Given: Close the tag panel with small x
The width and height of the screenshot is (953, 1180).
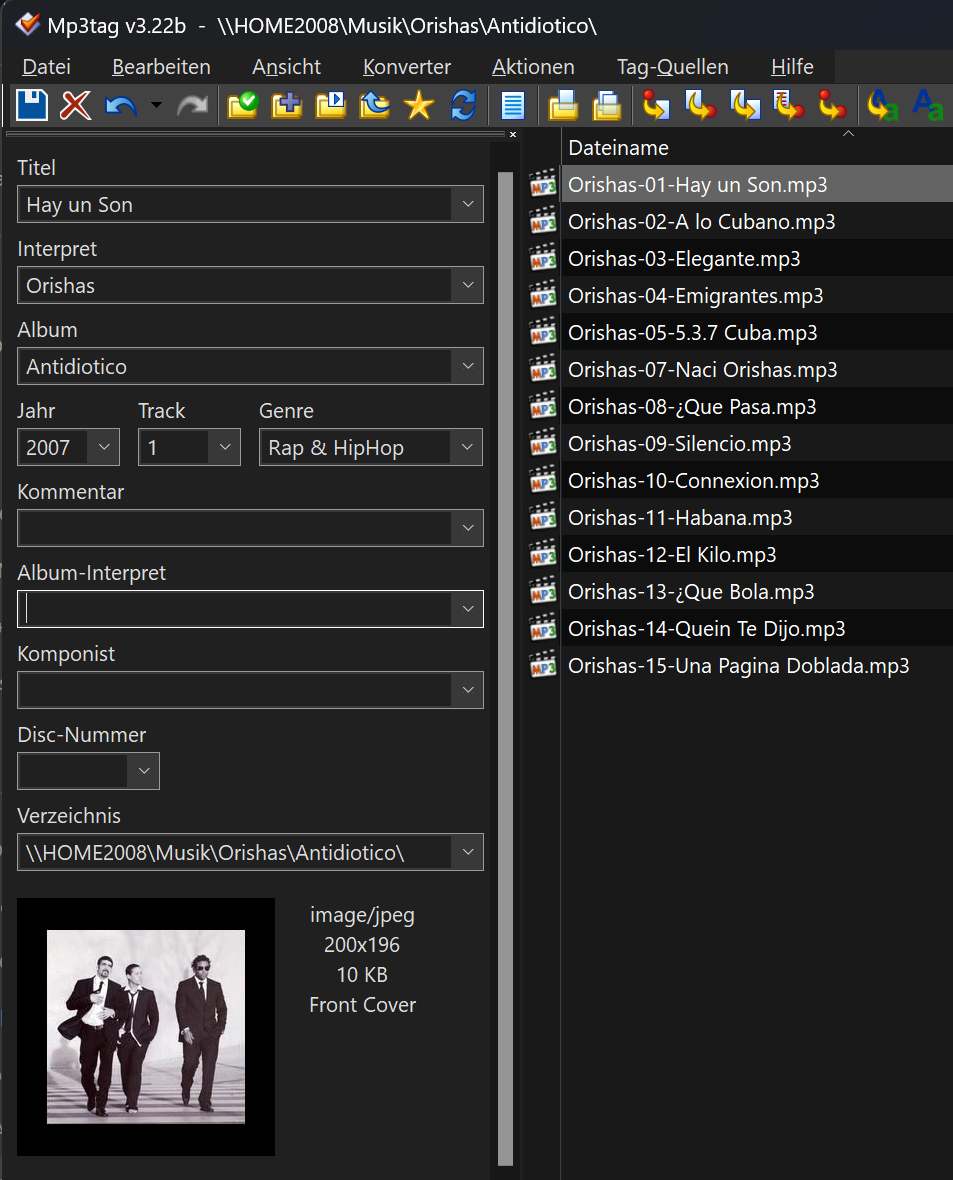Looking at the screenshot, I should (x=513, y=135).
